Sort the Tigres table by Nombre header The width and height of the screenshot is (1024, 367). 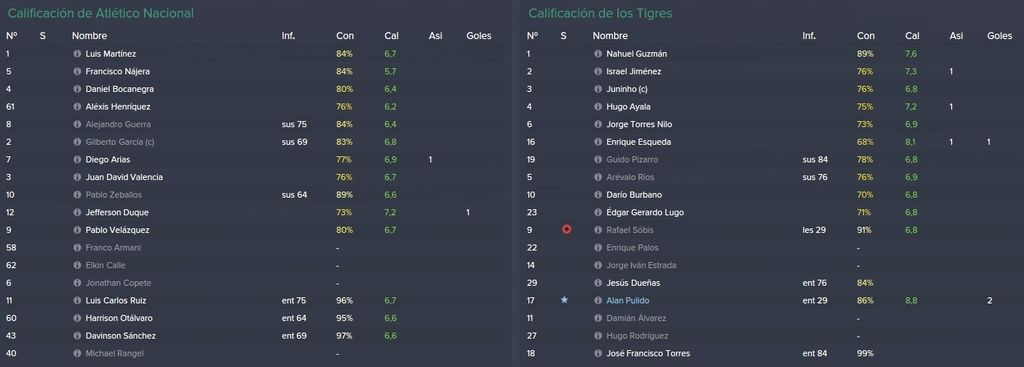point(610,36)
